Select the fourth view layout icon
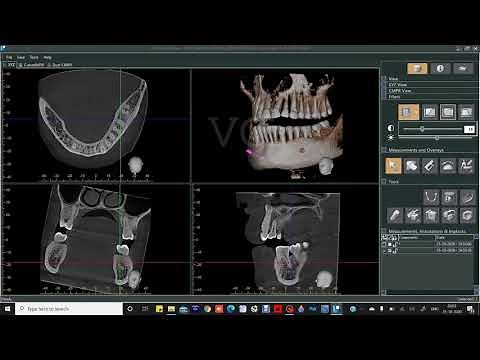The height and width of the screenshot is (360, 480). pos(466,112)
